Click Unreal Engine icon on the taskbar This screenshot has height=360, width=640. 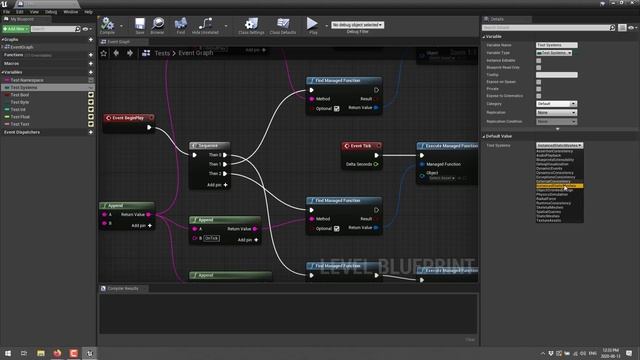(x=90, y=353)
